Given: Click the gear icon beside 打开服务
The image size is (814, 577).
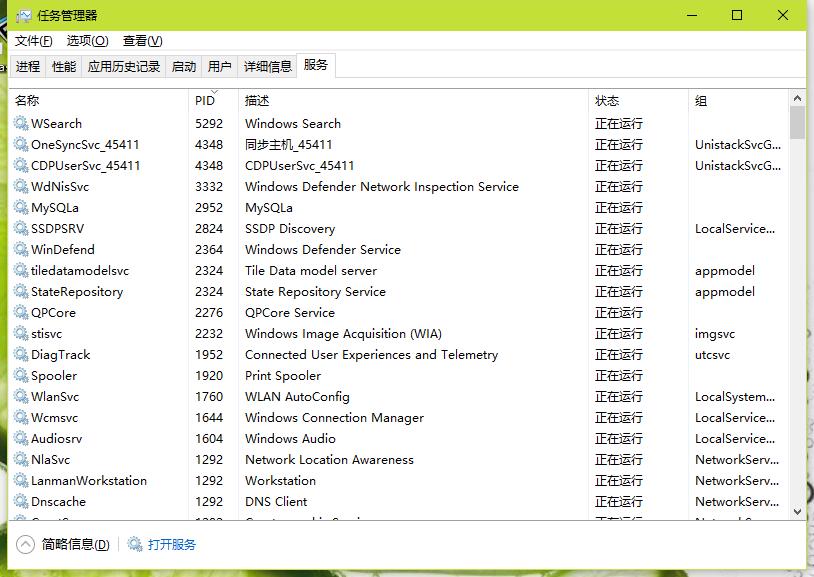Looking at the screenshot, I should [x=133, y=544].
